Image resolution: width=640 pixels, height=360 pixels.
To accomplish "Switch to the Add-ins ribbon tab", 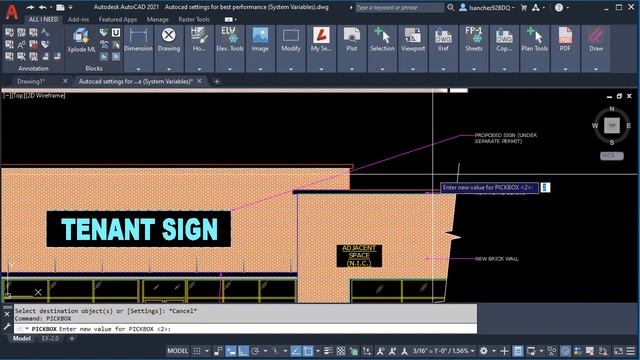I will click(x=78, y=19).
